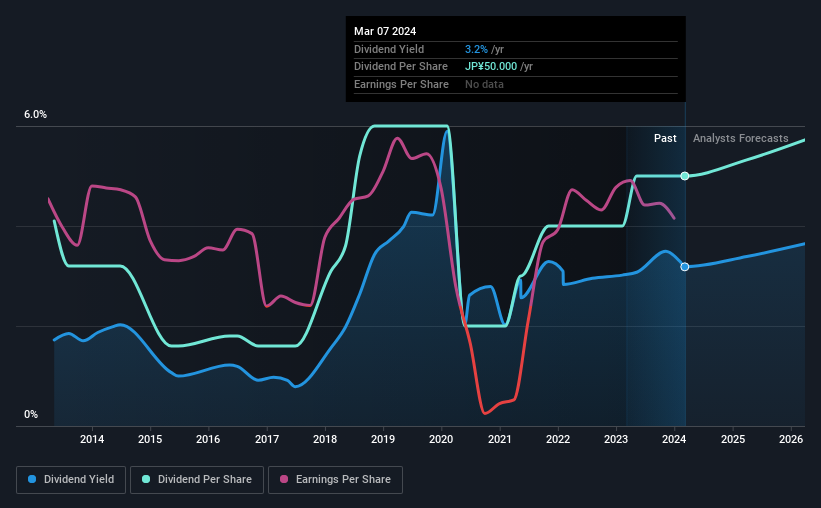Click the blue Dividend Yield legend dot
The height and width of the screenshot is (508, 821).
click(x=32, y=479)
